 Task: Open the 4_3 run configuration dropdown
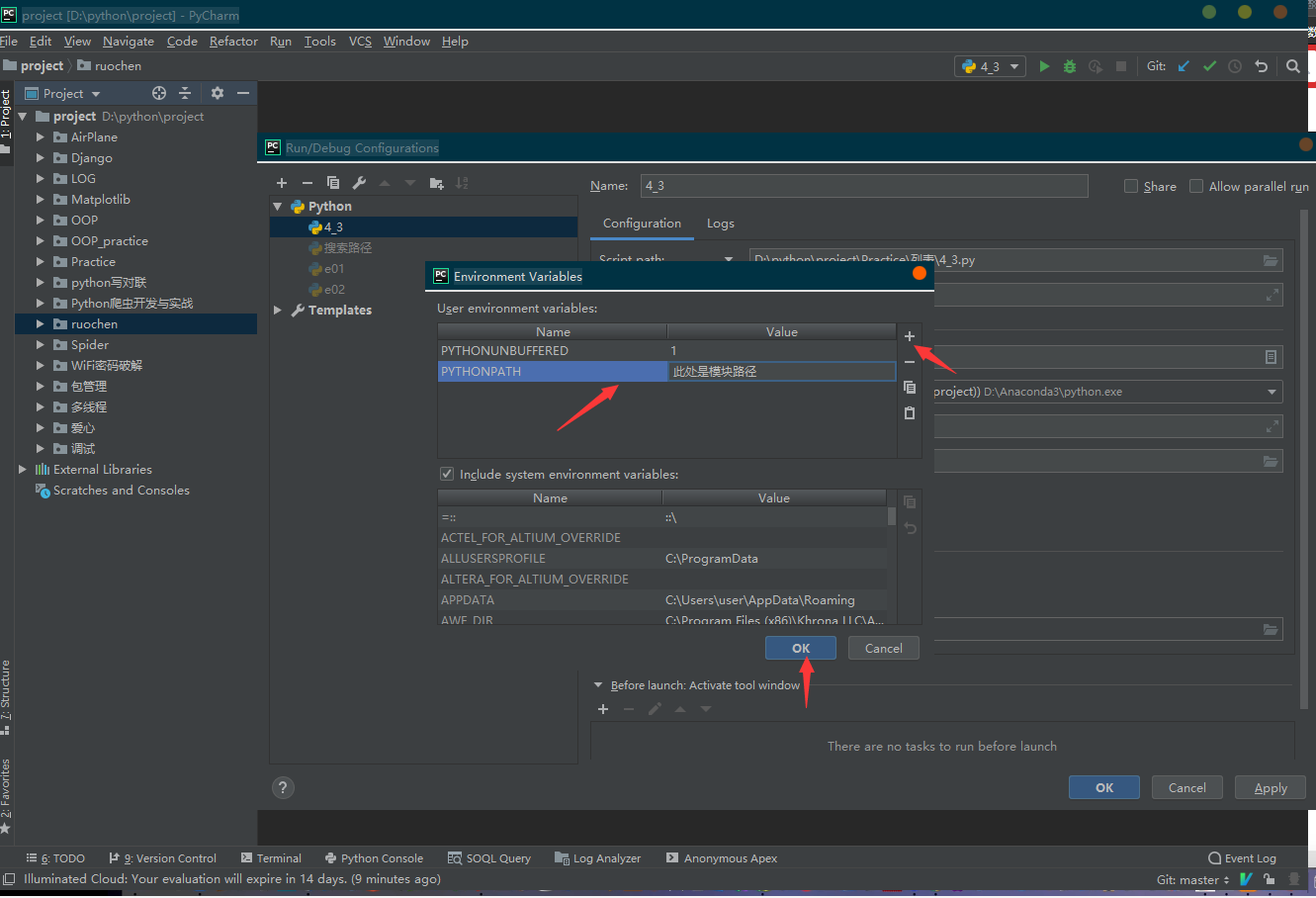[991, 66]
